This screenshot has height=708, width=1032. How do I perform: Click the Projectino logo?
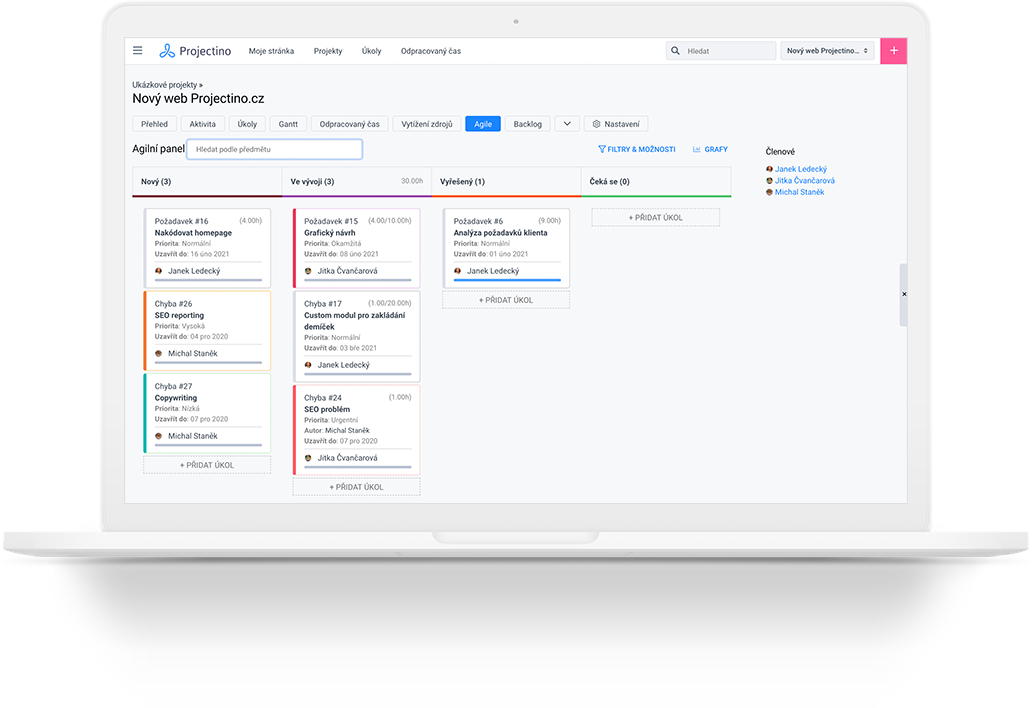click(195, 51)
